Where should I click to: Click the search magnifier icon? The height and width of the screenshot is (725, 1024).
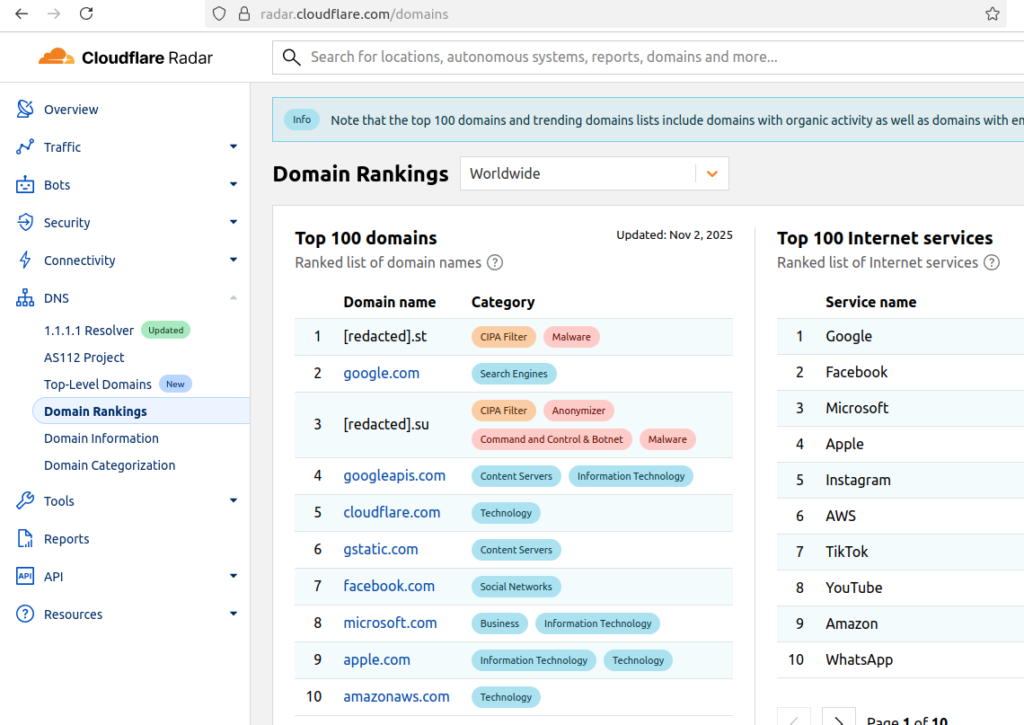point(291,57)
